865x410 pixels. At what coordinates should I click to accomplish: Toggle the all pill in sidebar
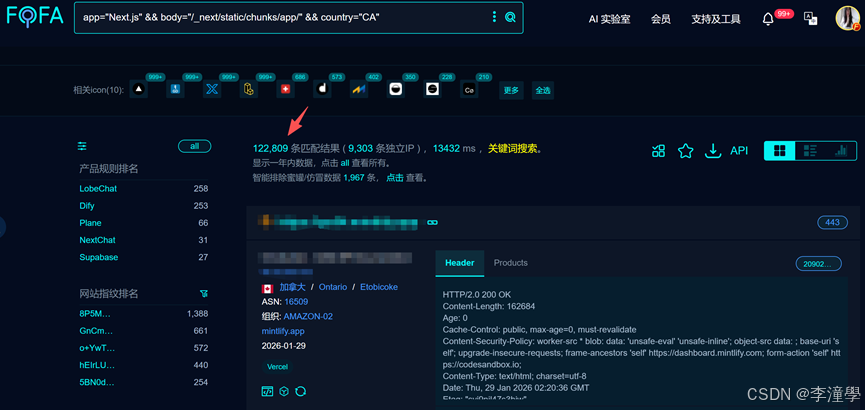tap(194, 146)
